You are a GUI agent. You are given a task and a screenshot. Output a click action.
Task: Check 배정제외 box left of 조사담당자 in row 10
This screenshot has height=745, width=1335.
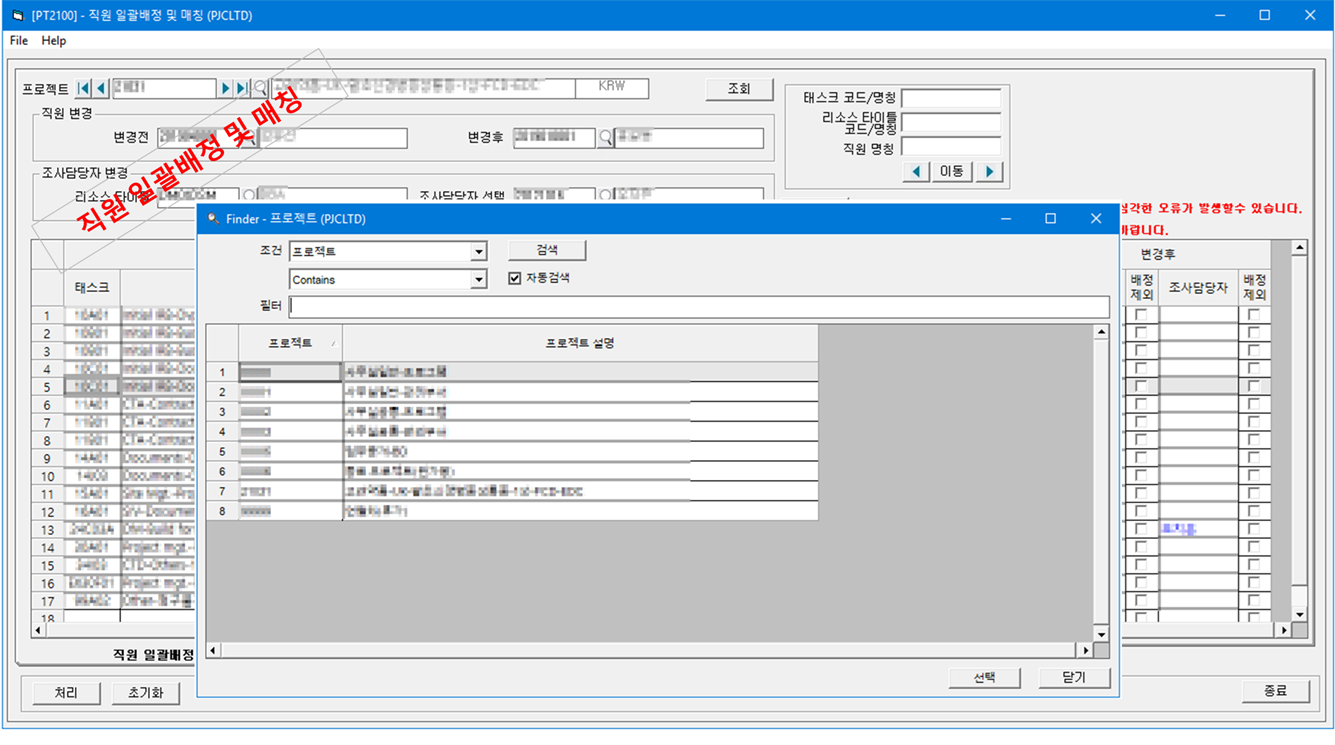[x=1141, y=476]
